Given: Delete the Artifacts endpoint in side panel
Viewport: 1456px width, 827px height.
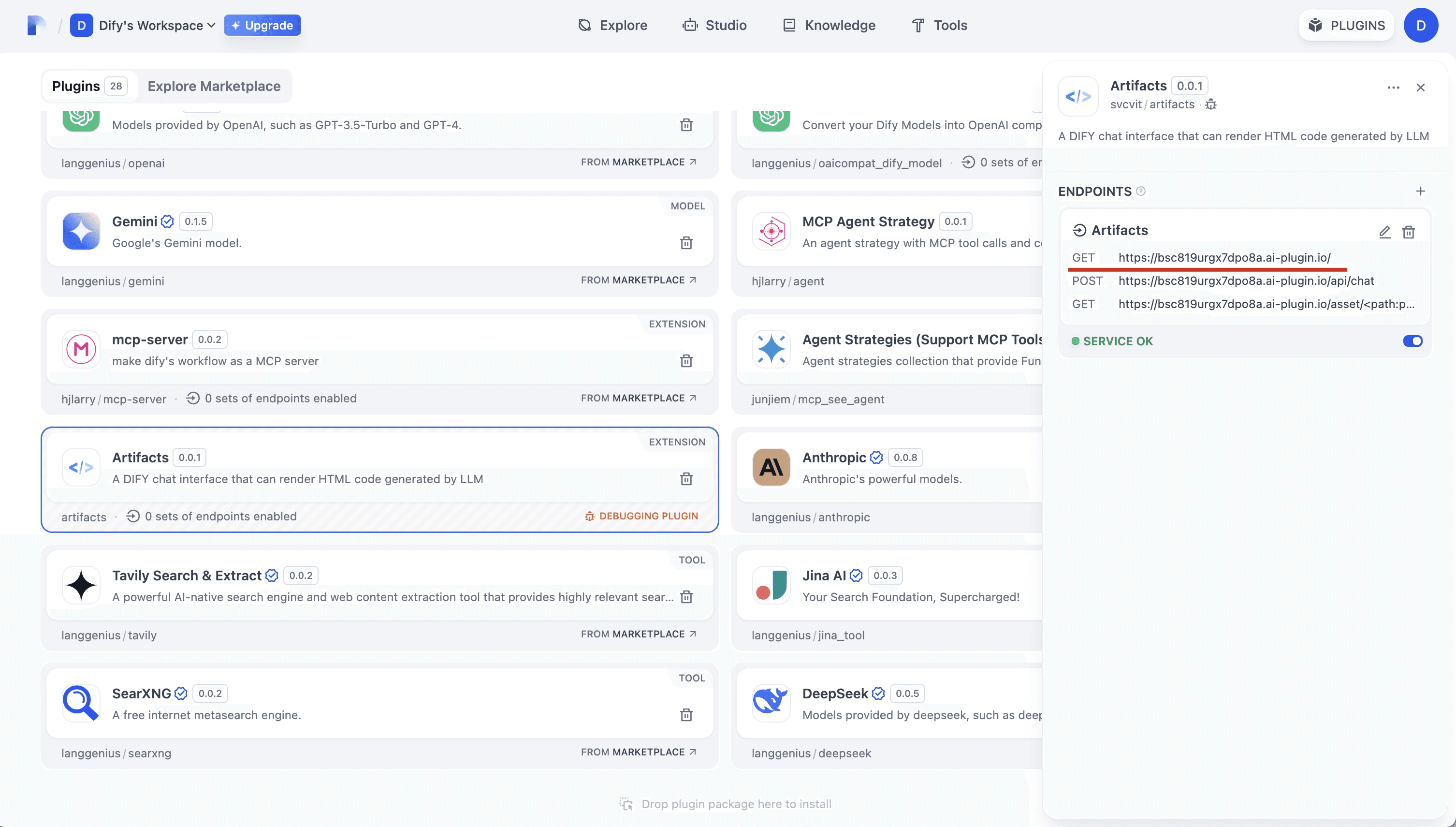Looking at the screenshot, I should tap(1408, 232).
